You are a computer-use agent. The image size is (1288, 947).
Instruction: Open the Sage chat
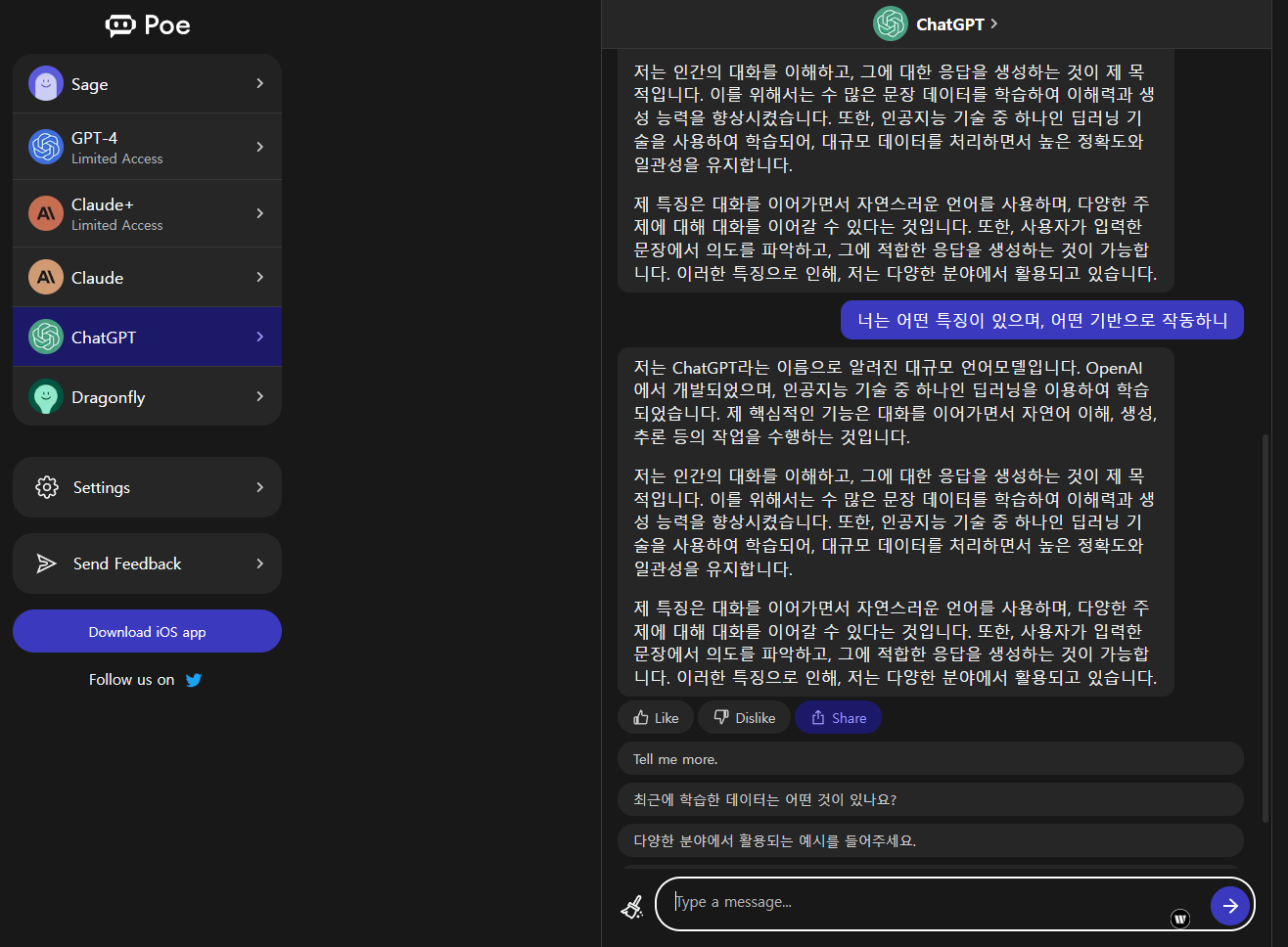[147, 84]
